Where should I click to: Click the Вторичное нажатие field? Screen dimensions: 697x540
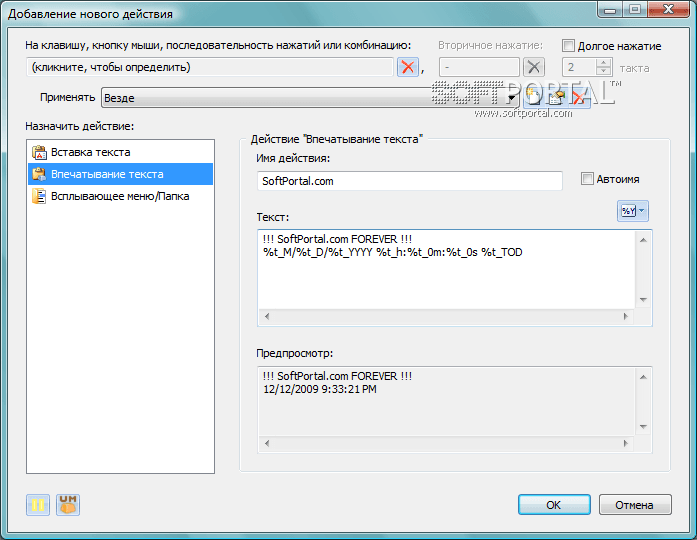point(479,68)
